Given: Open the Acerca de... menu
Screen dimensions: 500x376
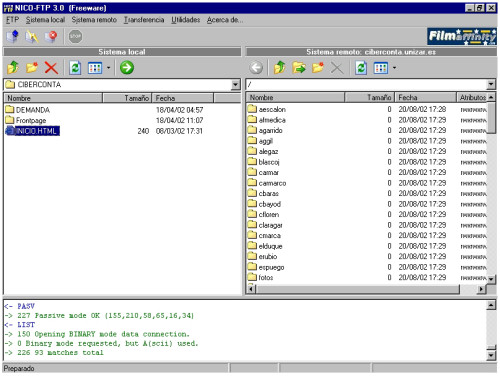Looking at the screenshot, I should pos(225,20).
